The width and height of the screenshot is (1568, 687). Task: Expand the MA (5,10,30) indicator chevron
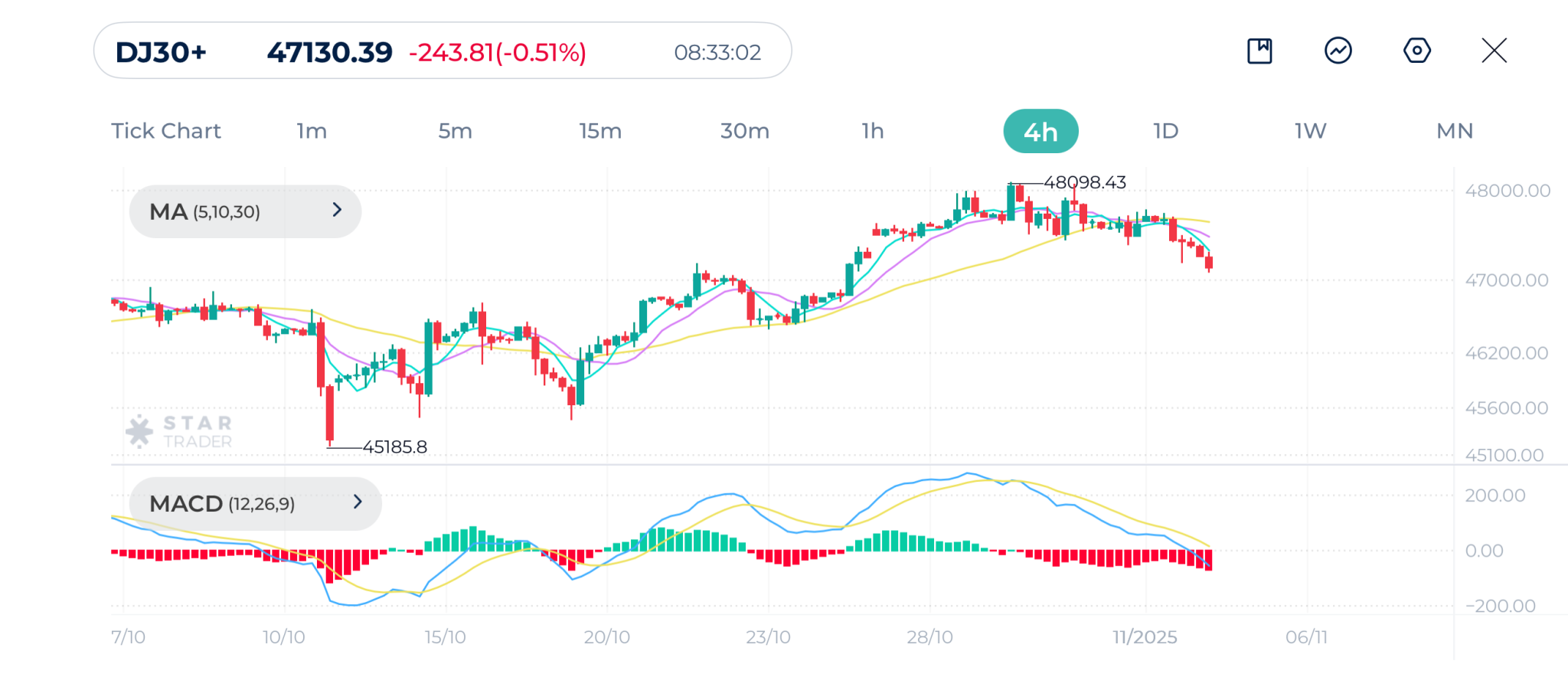tap(337, 211)
